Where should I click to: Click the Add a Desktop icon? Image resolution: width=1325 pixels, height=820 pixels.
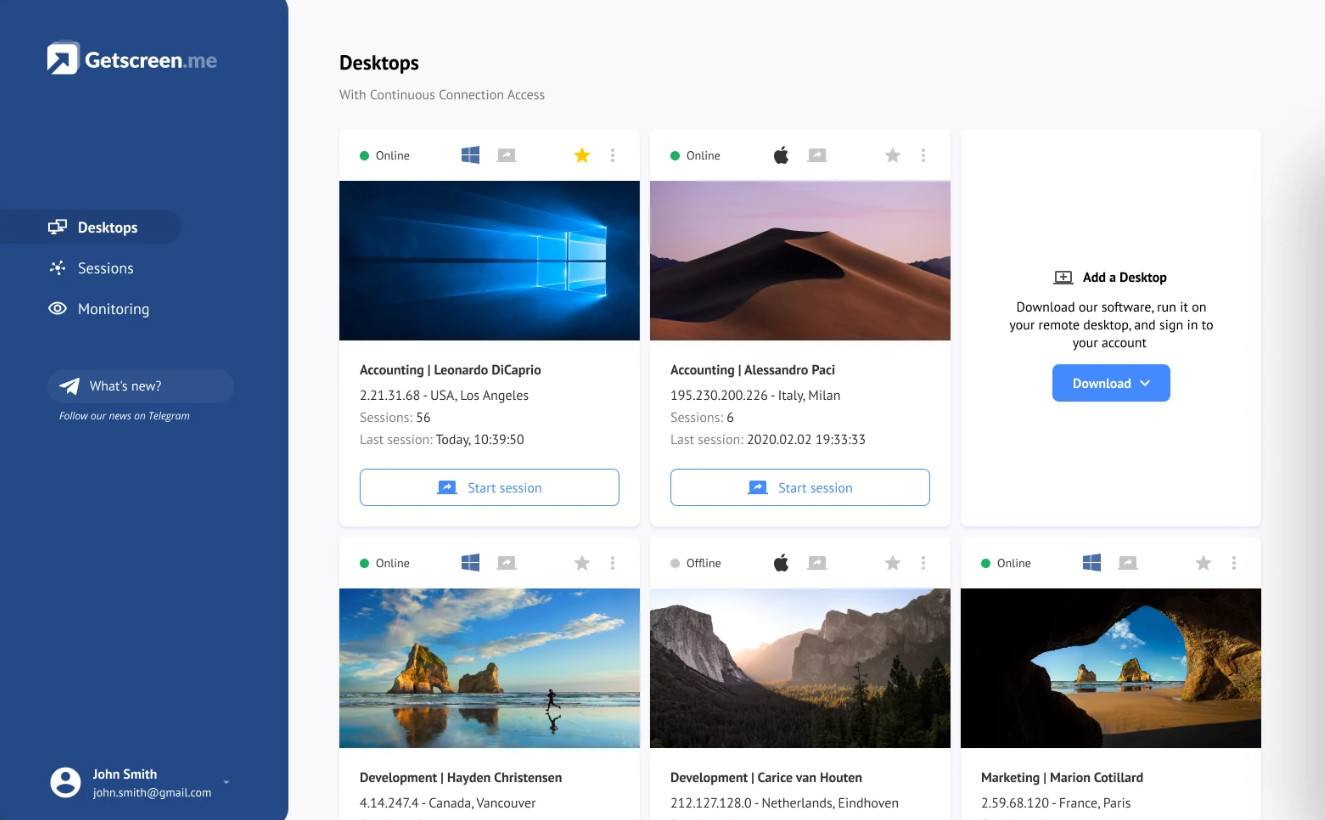pyautogui.click(x=1064, y=277)
